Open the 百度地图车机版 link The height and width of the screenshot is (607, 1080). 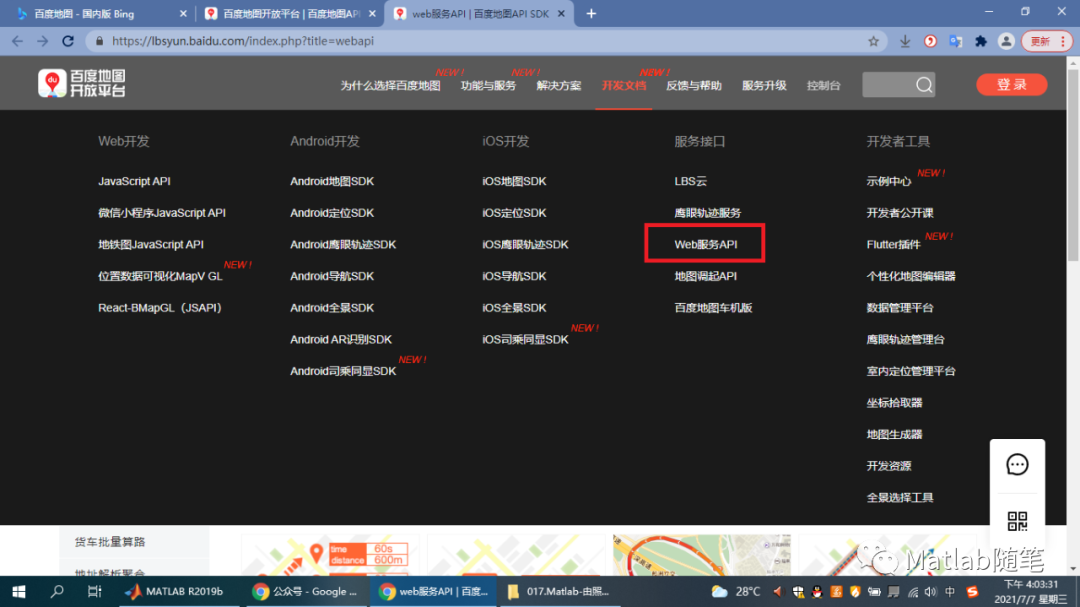[714, 308]
